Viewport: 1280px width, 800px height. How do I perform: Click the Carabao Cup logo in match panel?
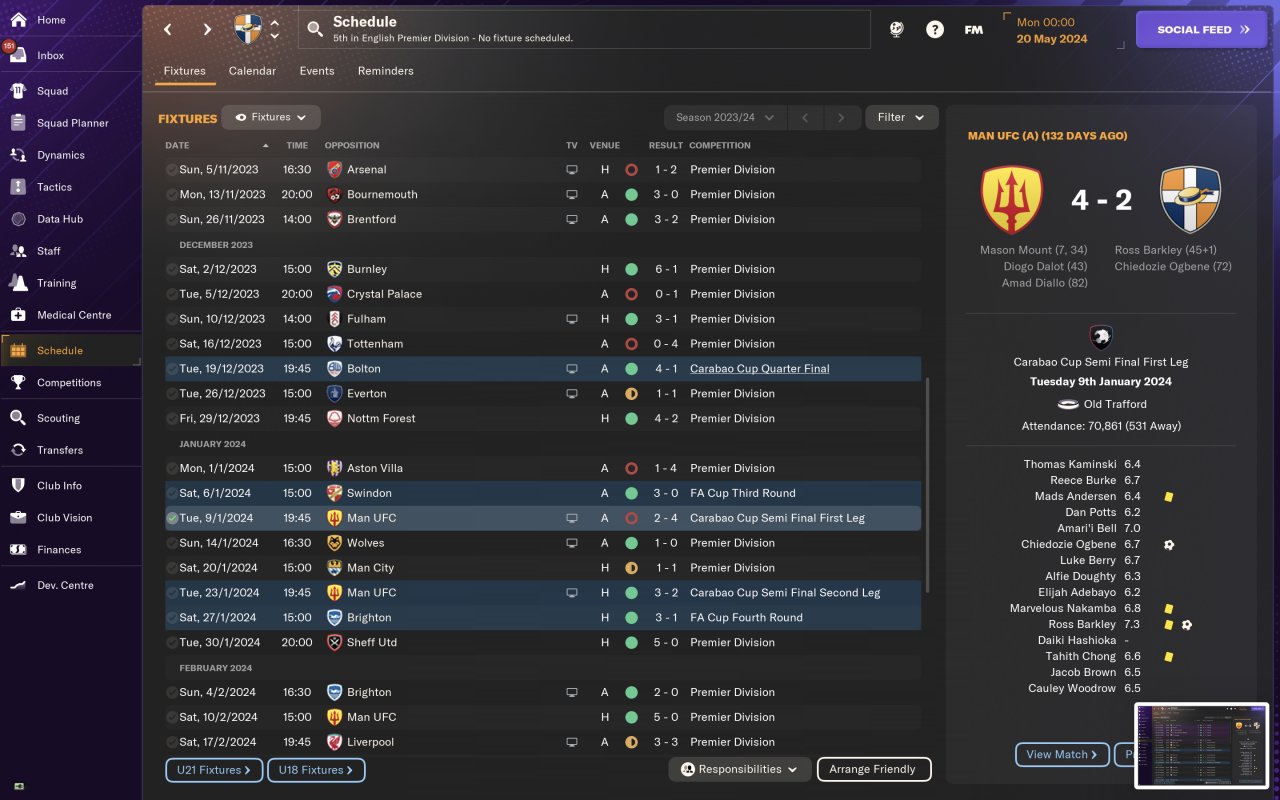pos(1101,337)
